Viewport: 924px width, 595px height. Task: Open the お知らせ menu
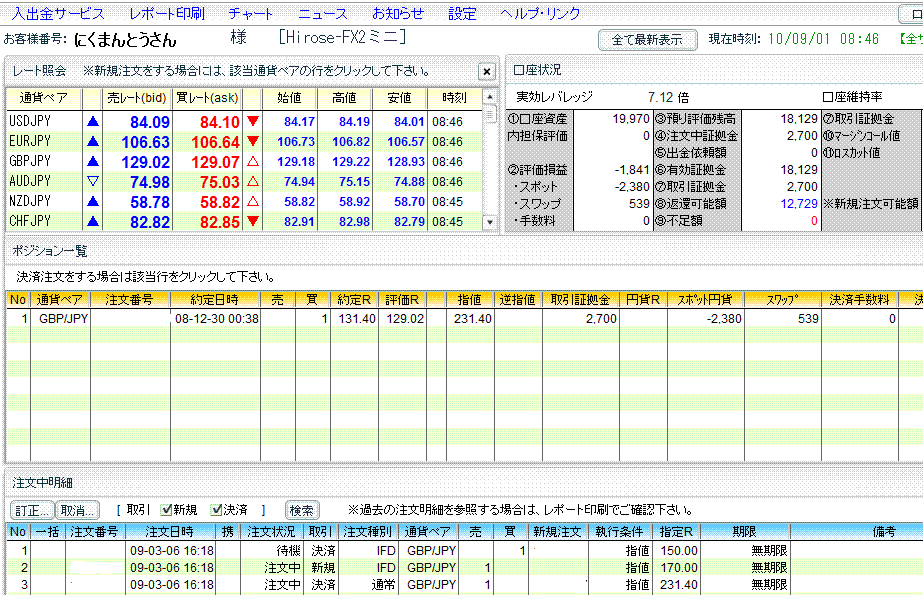398,13
